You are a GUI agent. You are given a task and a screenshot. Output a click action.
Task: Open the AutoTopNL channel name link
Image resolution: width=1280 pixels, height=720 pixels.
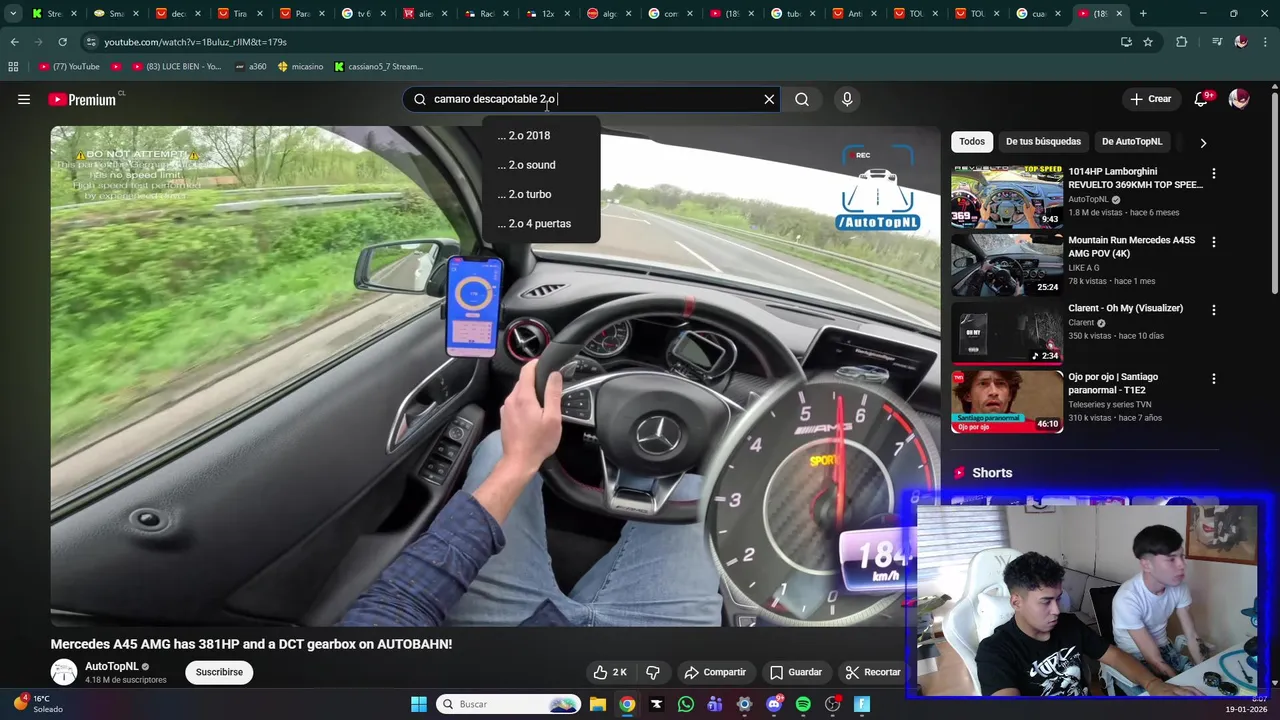pos(111,666)
